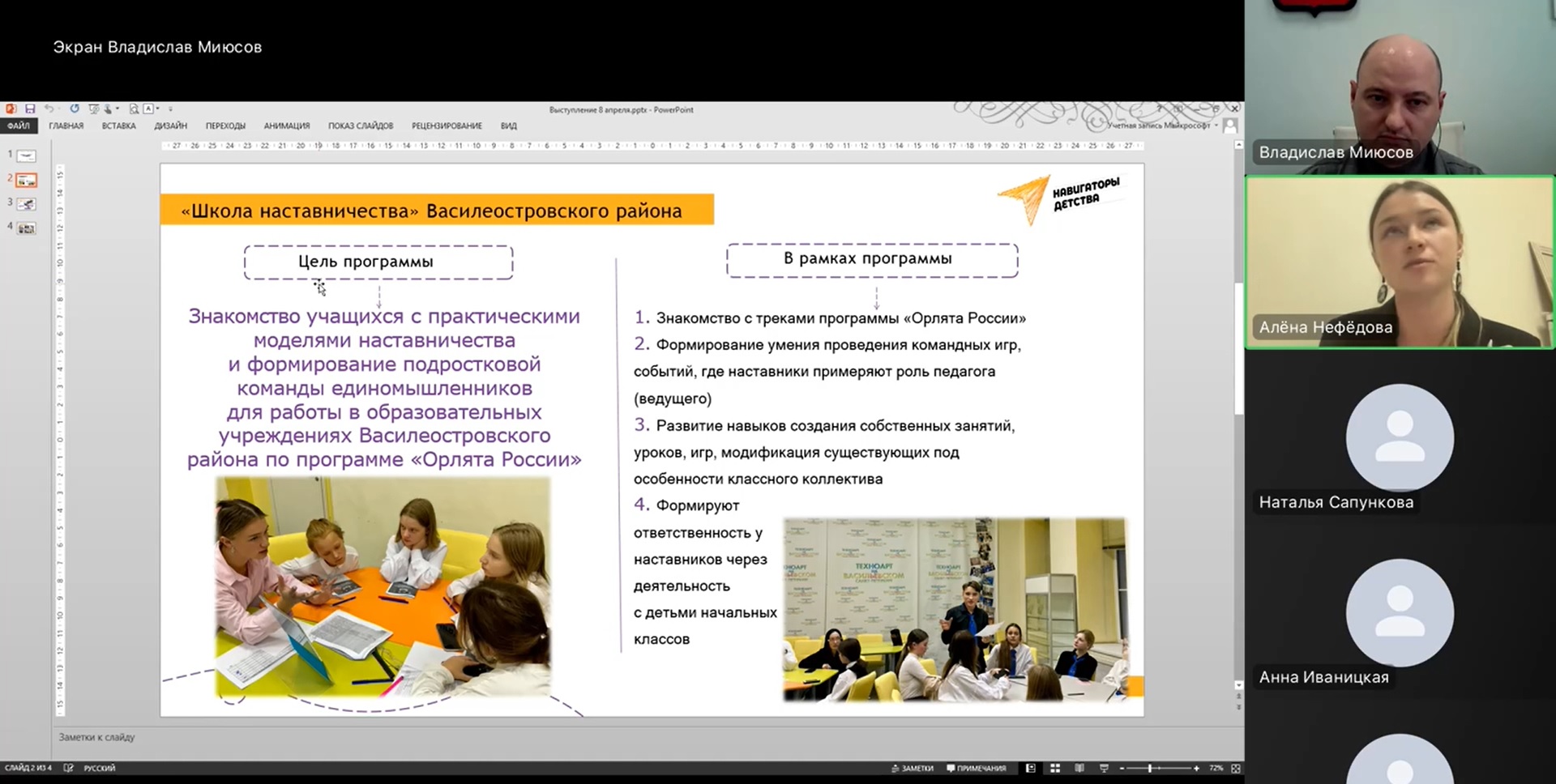
Task: Switch to Normal view icon in status bar
Action: (x=1031, y=768)
